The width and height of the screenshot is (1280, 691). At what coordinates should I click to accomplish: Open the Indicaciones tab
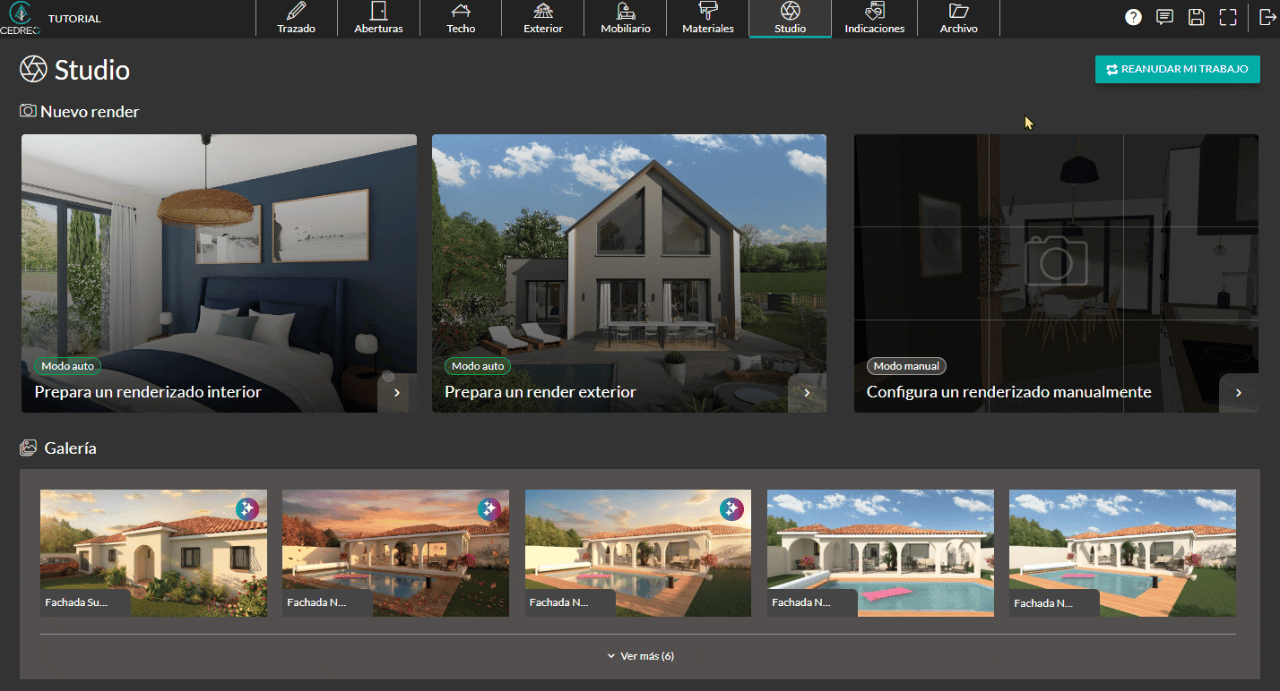coord(874,19)
